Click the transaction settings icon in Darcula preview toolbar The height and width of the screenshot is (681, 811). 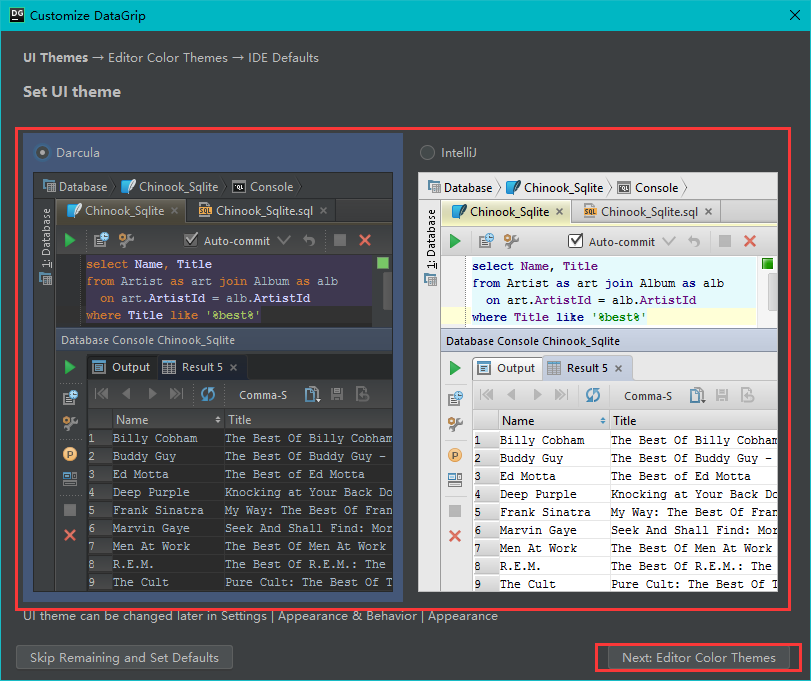point(101,240)
